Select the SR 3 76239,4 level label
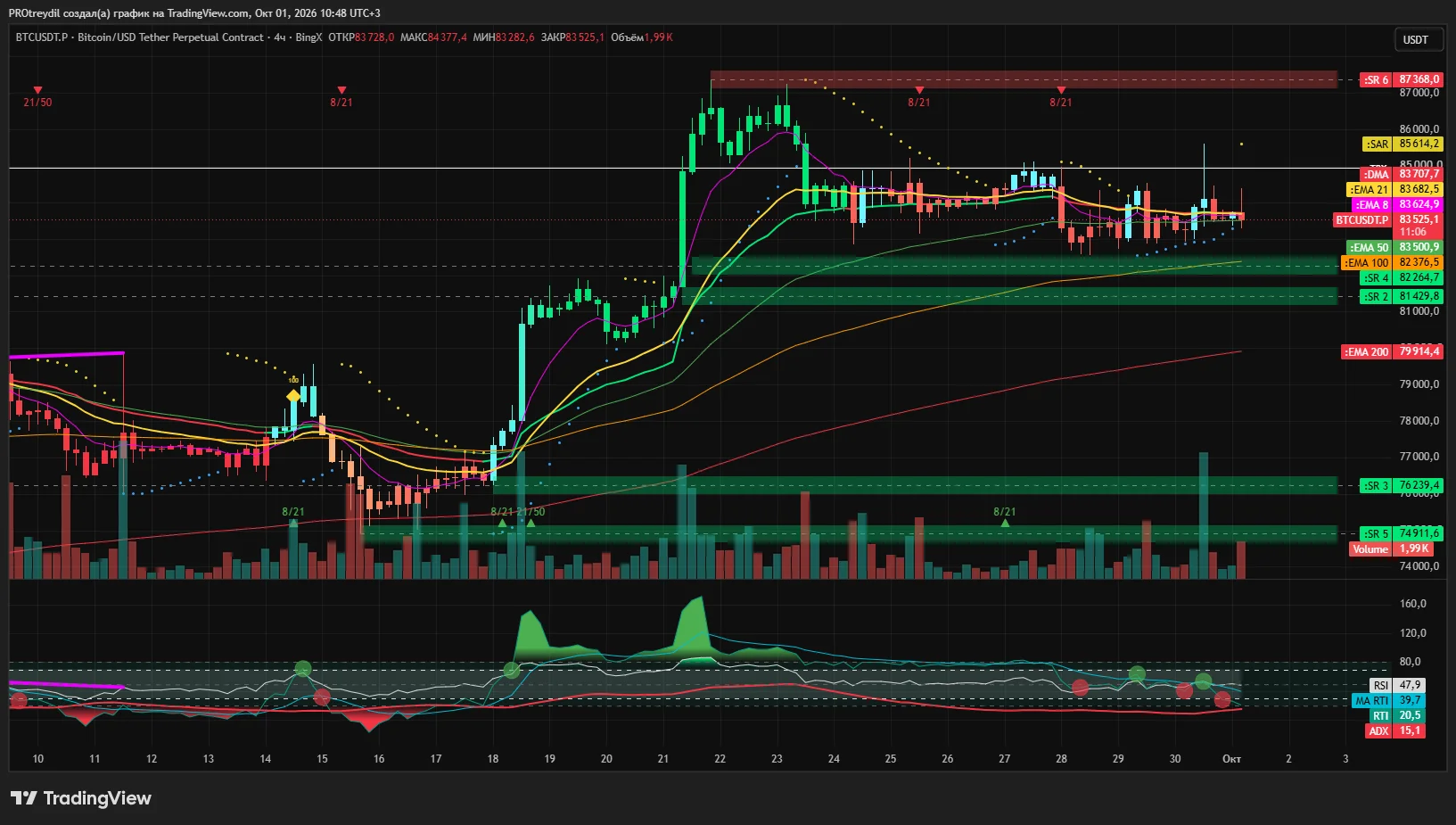Viewport: 1456px width, 825px height. point(1402,485)
